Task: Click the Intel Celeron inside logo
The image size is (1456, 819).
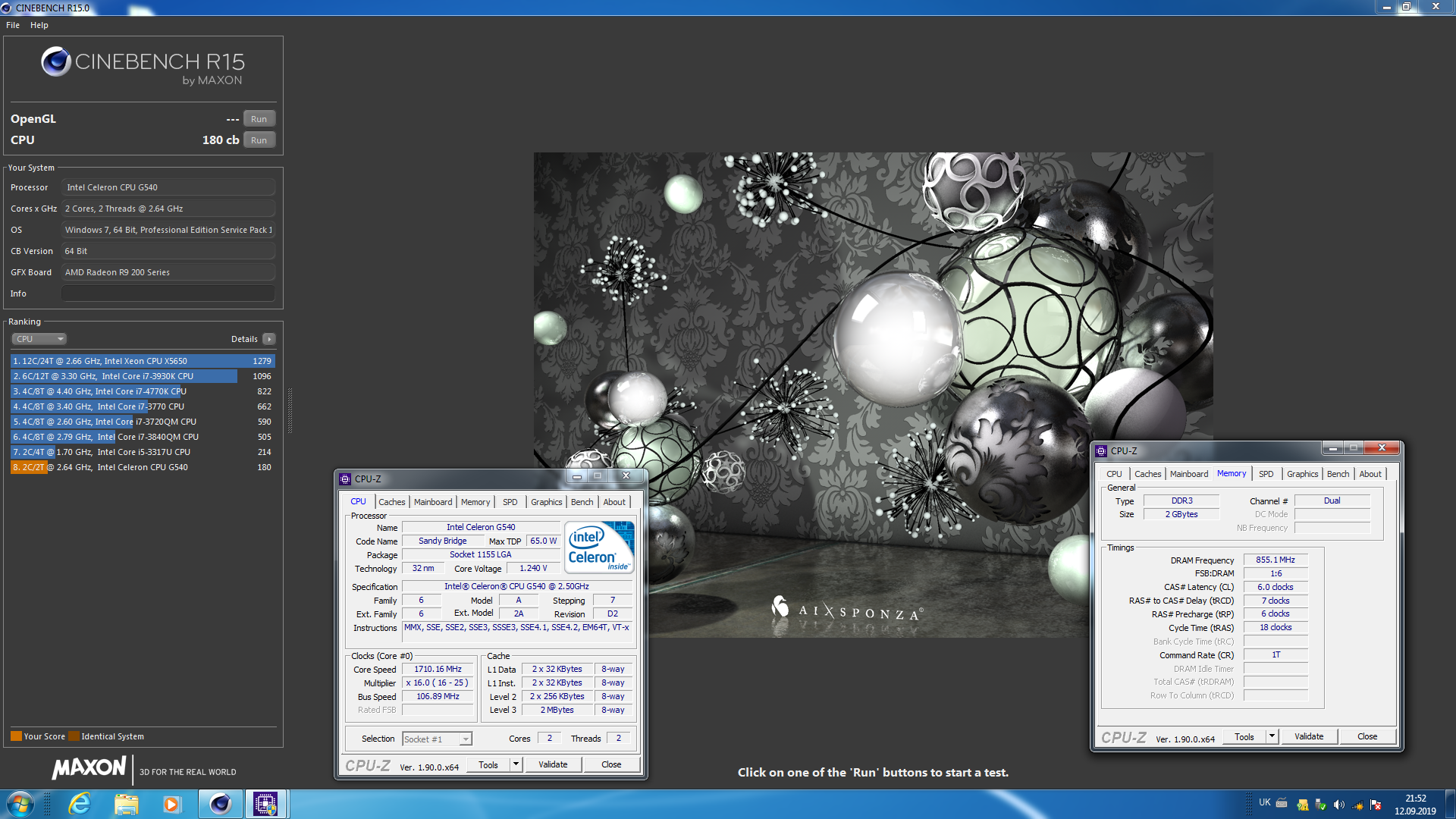Action: click(599, 547)
